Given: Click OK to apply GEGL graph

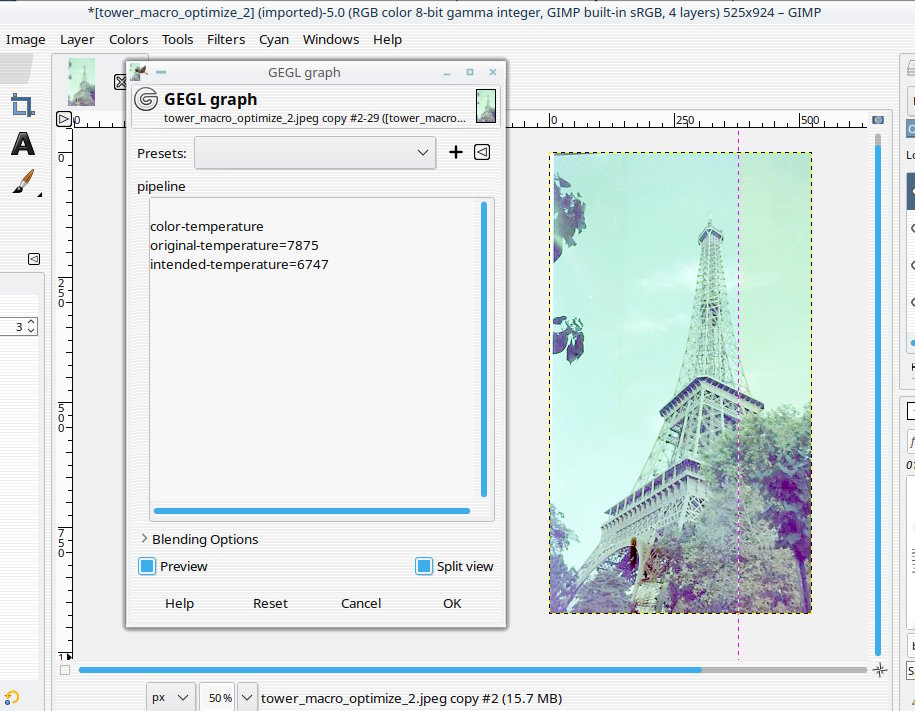Looking at the screenshot, I should [452, 604].
